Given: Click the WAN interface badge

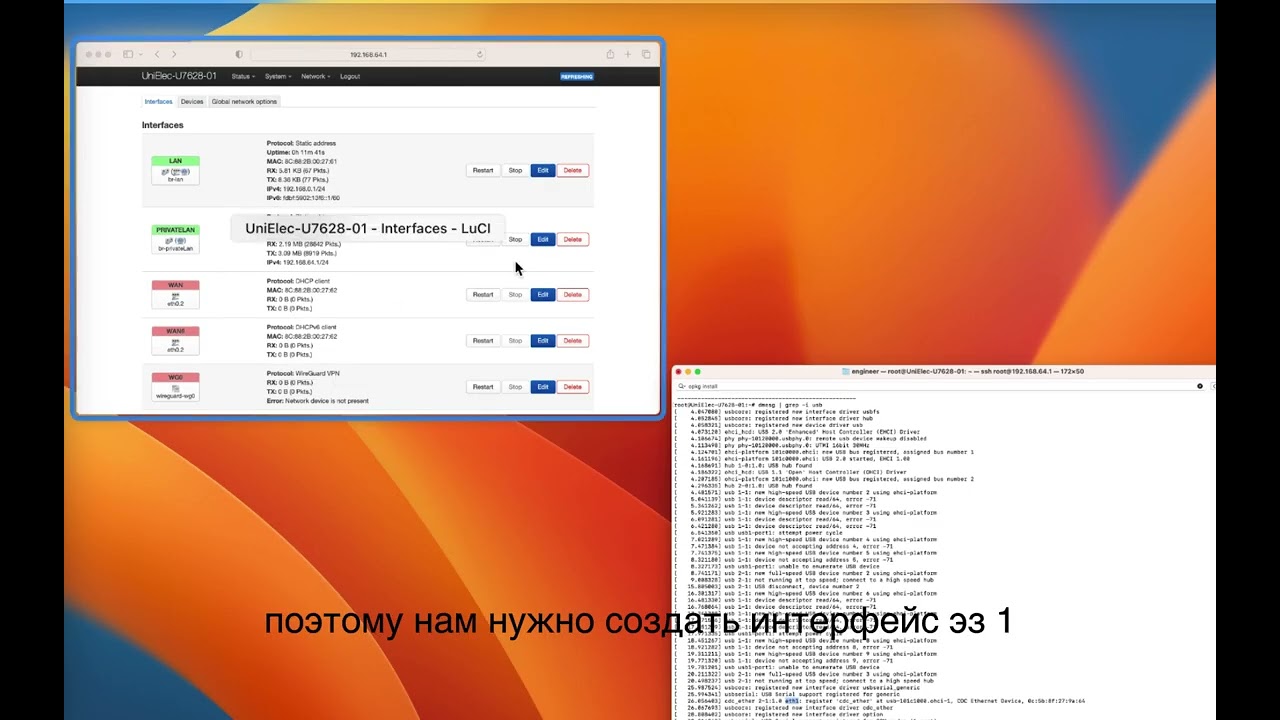Looking at the screenshot, I should click(x=175, y=294).
